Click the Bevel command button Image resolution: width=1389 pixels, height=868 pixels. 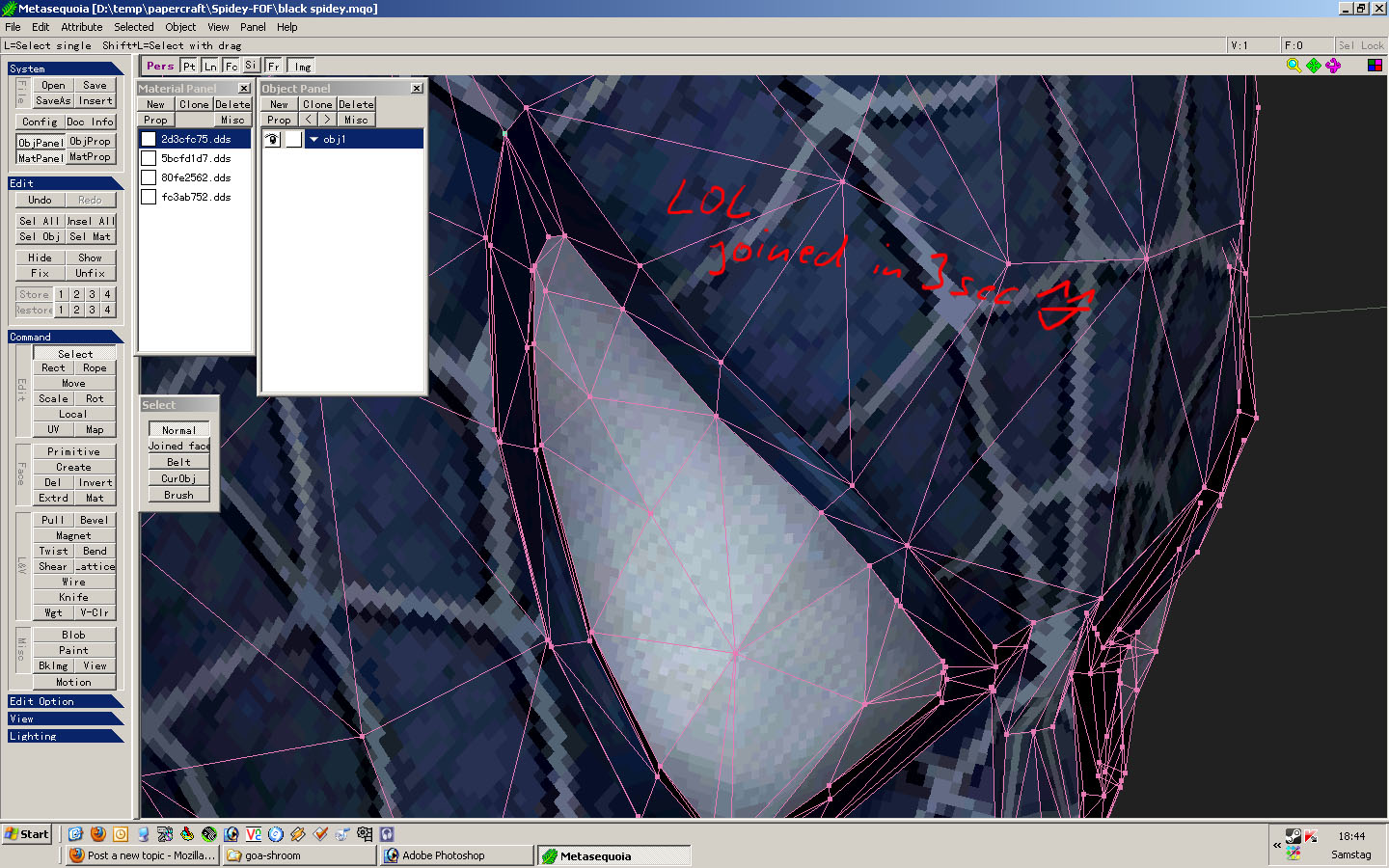(x=95, y=520)
